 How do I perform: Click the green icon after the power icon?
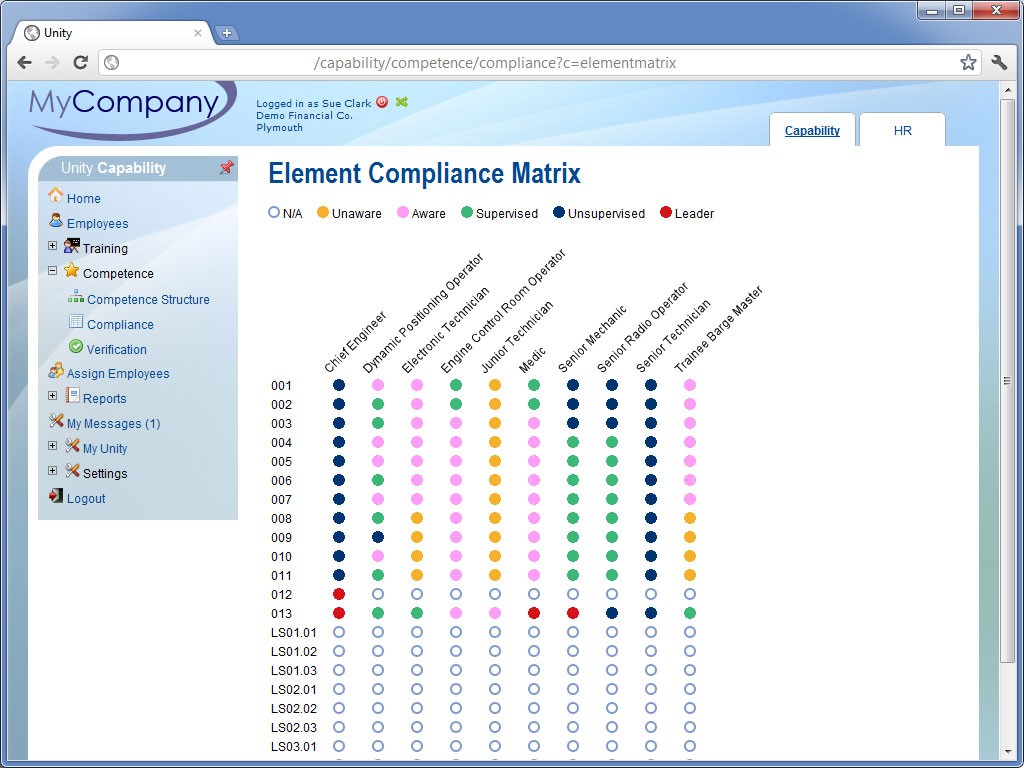tap(401, 102)
